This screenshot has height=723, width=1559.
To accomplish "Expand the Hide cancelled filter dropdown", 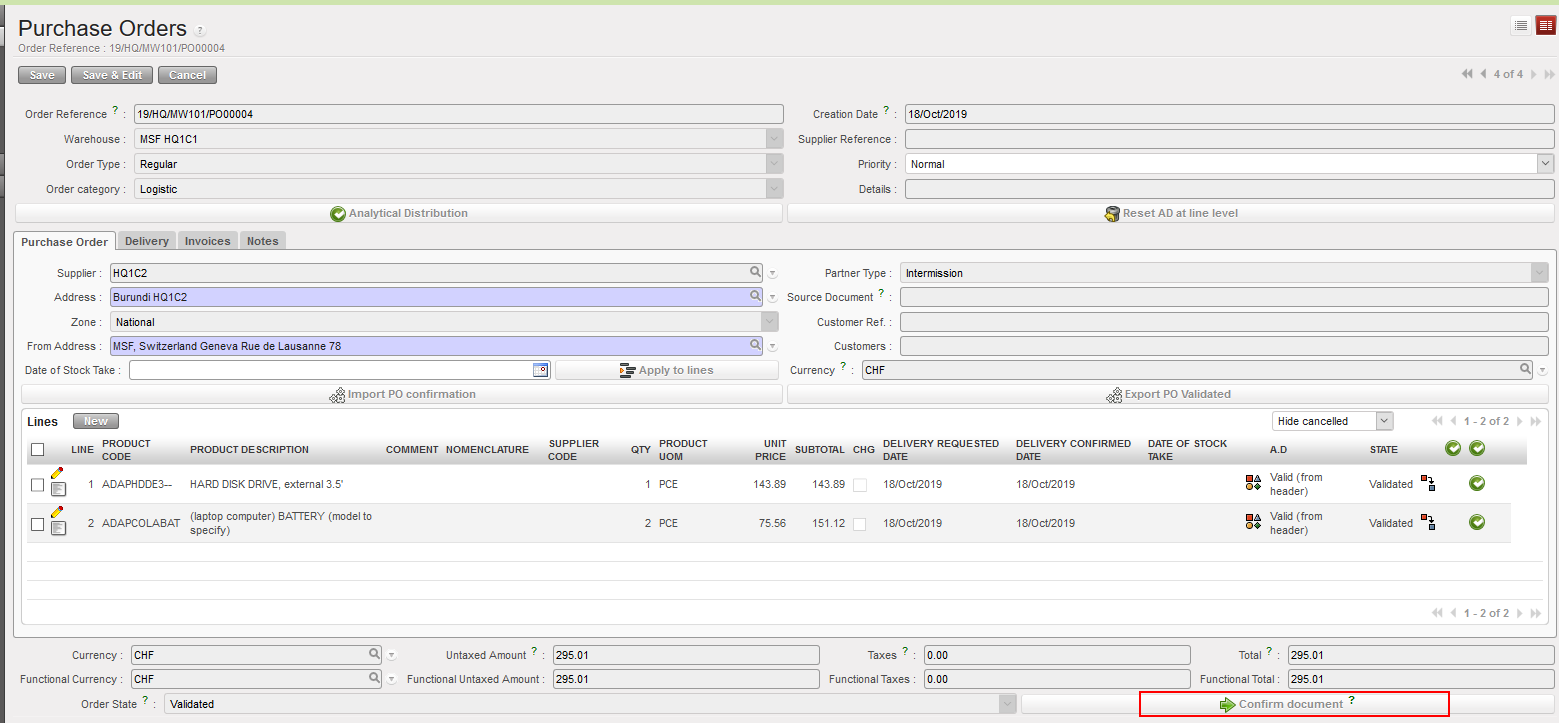I will [1384, 421].
